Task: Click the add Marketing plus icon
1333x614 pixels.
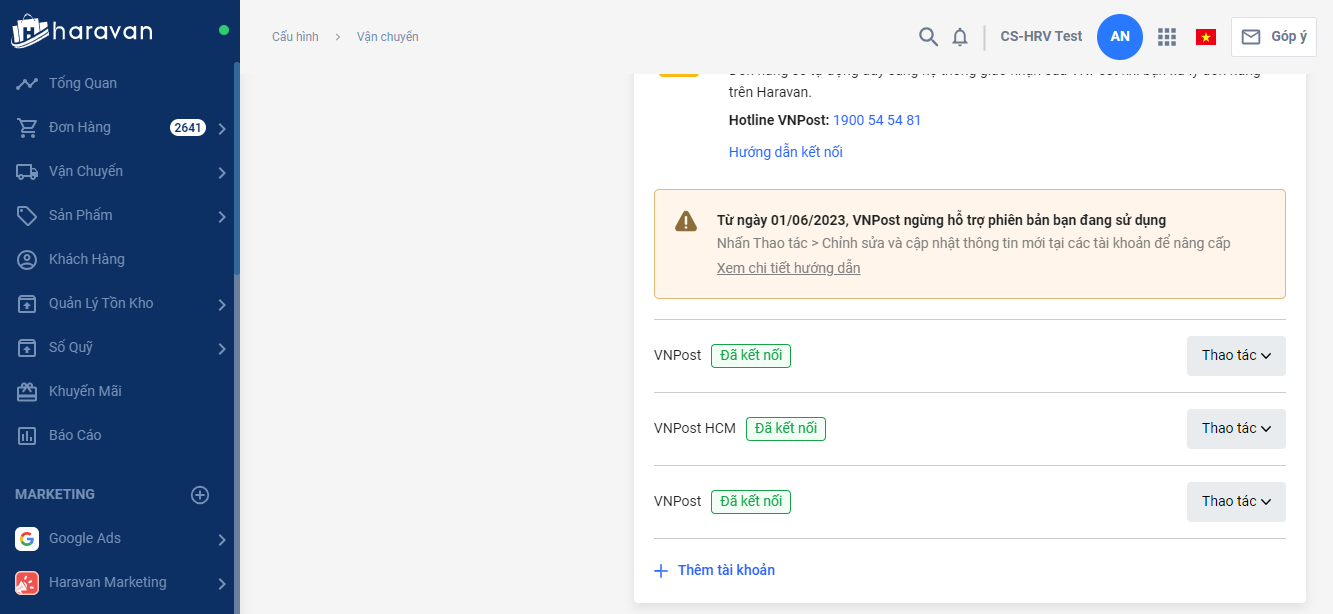Action: pos(200,495)
